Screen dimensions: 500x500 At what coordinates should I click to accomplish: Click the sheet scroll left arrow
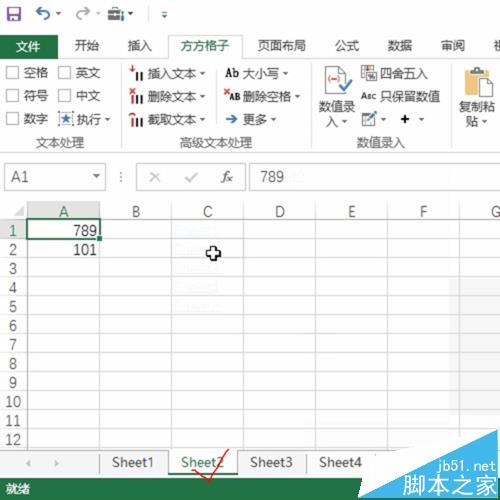[x=29, y=463]
